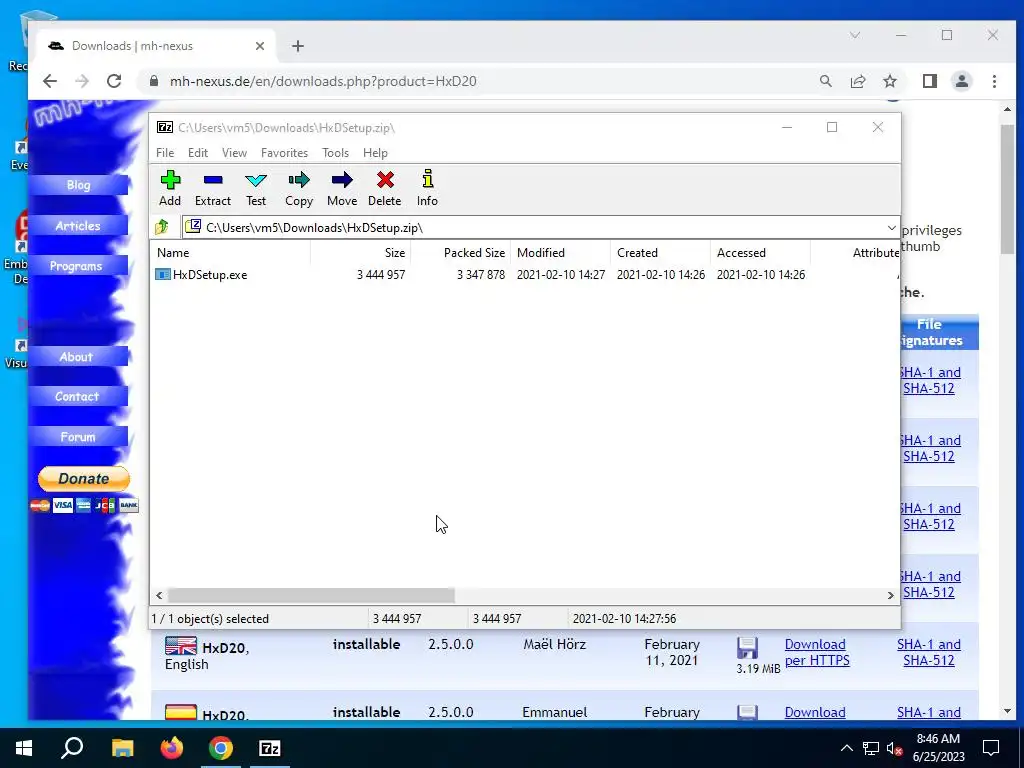1024x768 pixels.
Task: Run the Test archive tool
Action: click(256, 180)
